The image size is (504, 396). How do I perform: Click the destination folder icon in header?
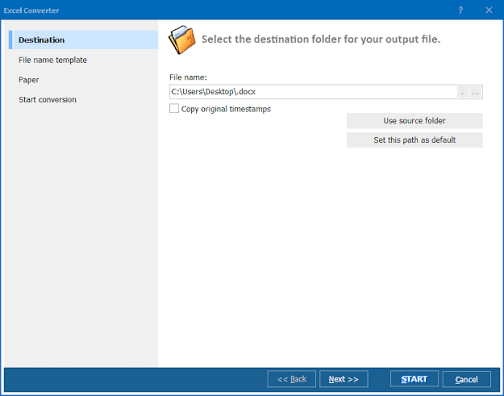pyautogui.click(x=182, y=40)
